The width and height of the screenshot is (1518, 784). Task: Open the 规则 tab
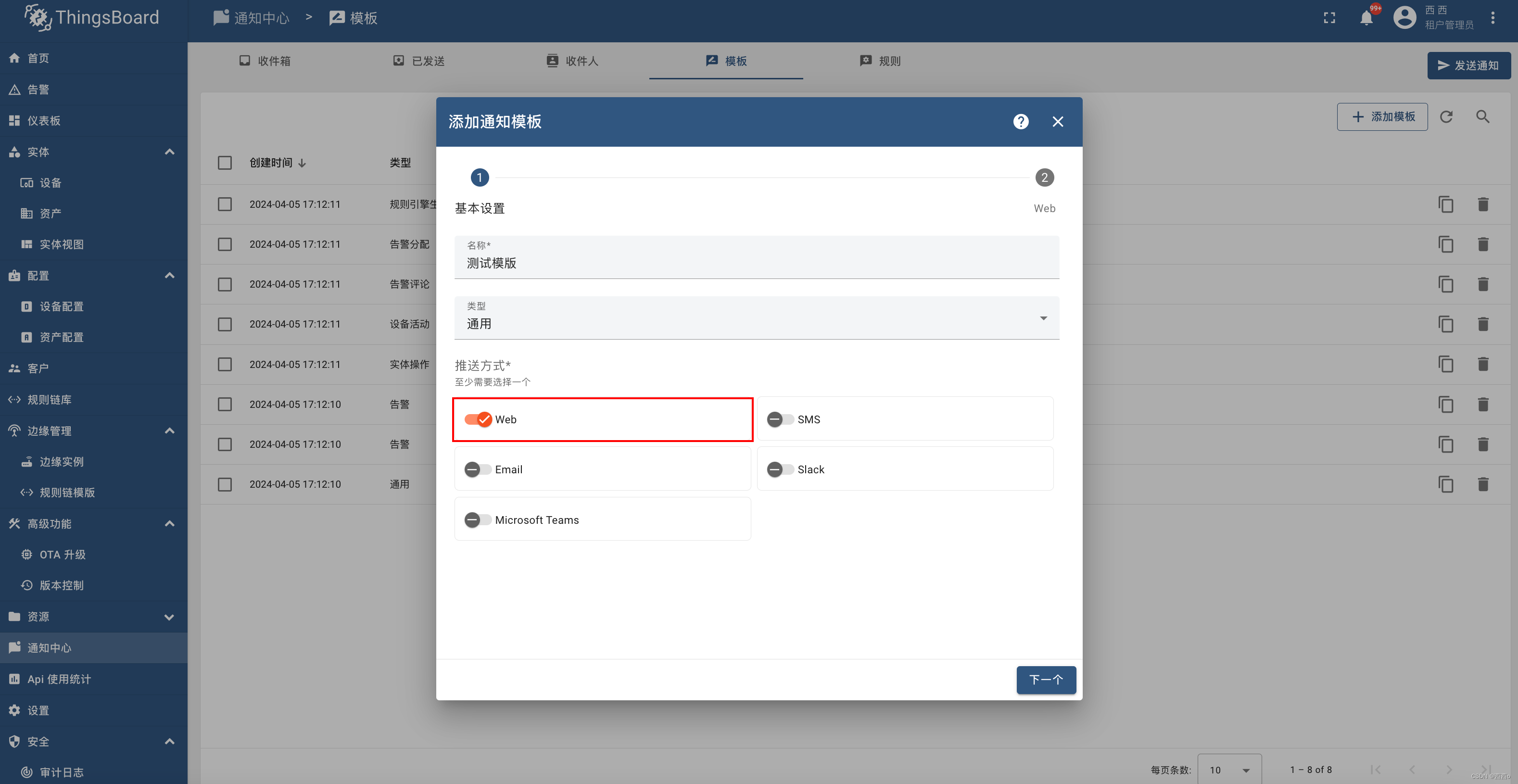(880, 61)
